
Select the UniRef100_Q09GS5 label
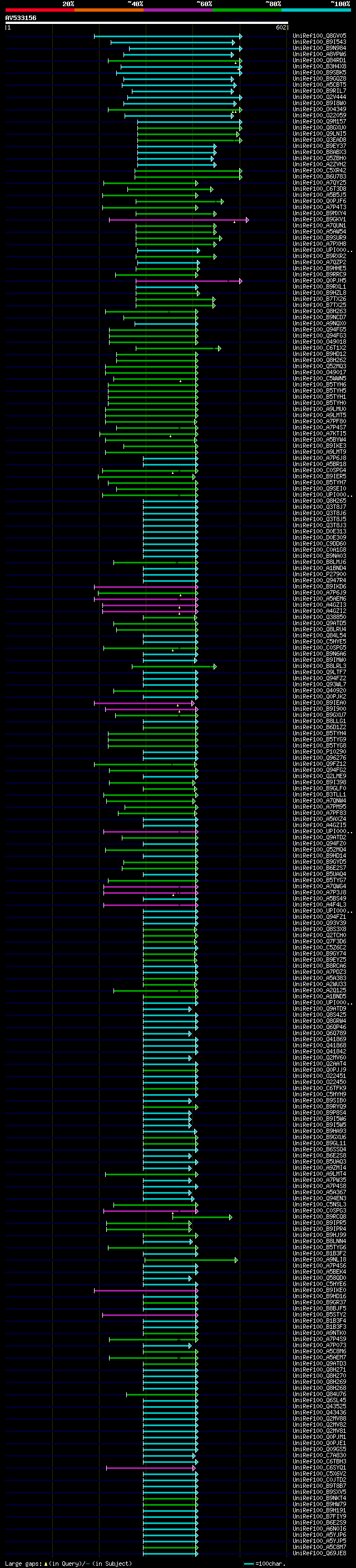[x=319, y=1450]
